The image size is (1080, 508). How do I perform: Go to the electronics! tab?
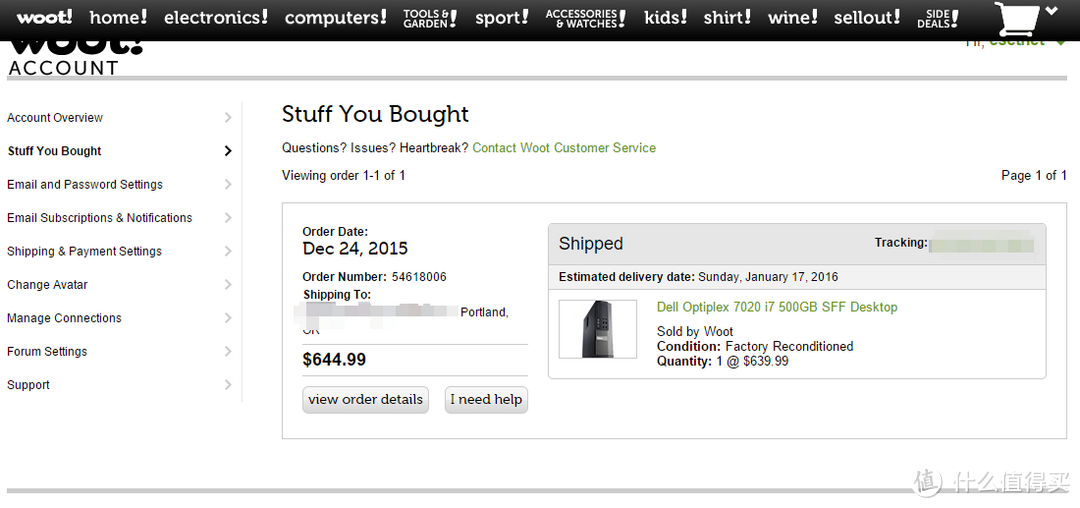pos(216,17)
